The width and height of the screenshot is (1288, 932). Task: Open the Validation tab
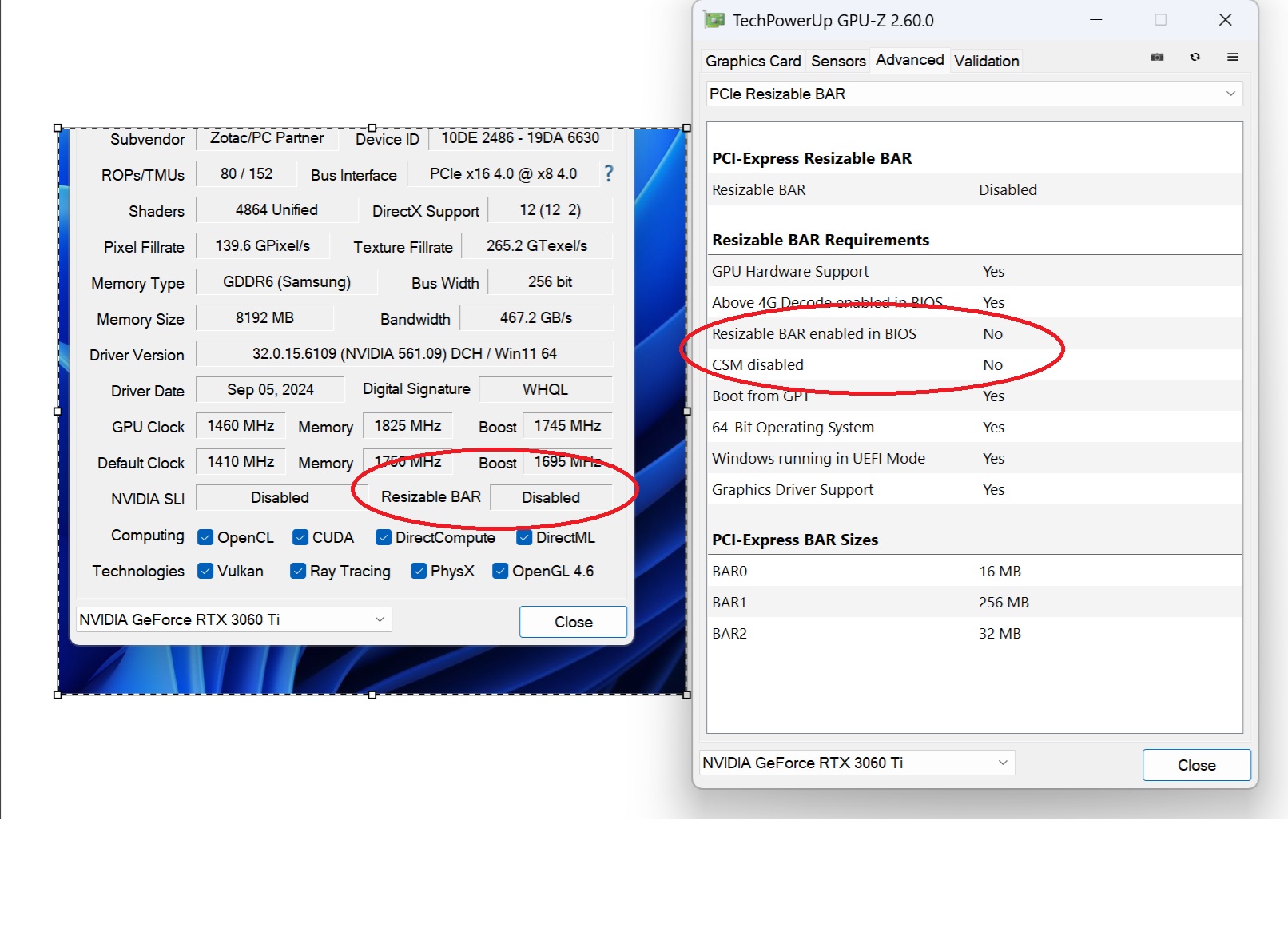point(986,61)
